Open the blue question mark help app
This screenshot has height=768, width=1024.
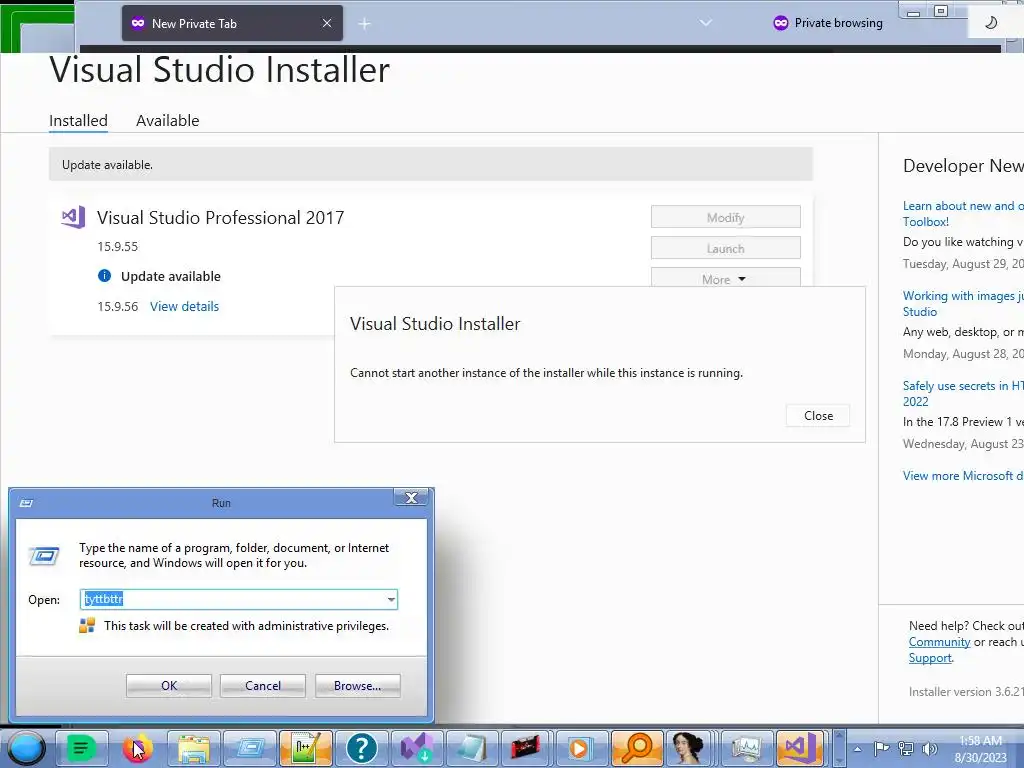pyautogui.click(x=361, y=748)
